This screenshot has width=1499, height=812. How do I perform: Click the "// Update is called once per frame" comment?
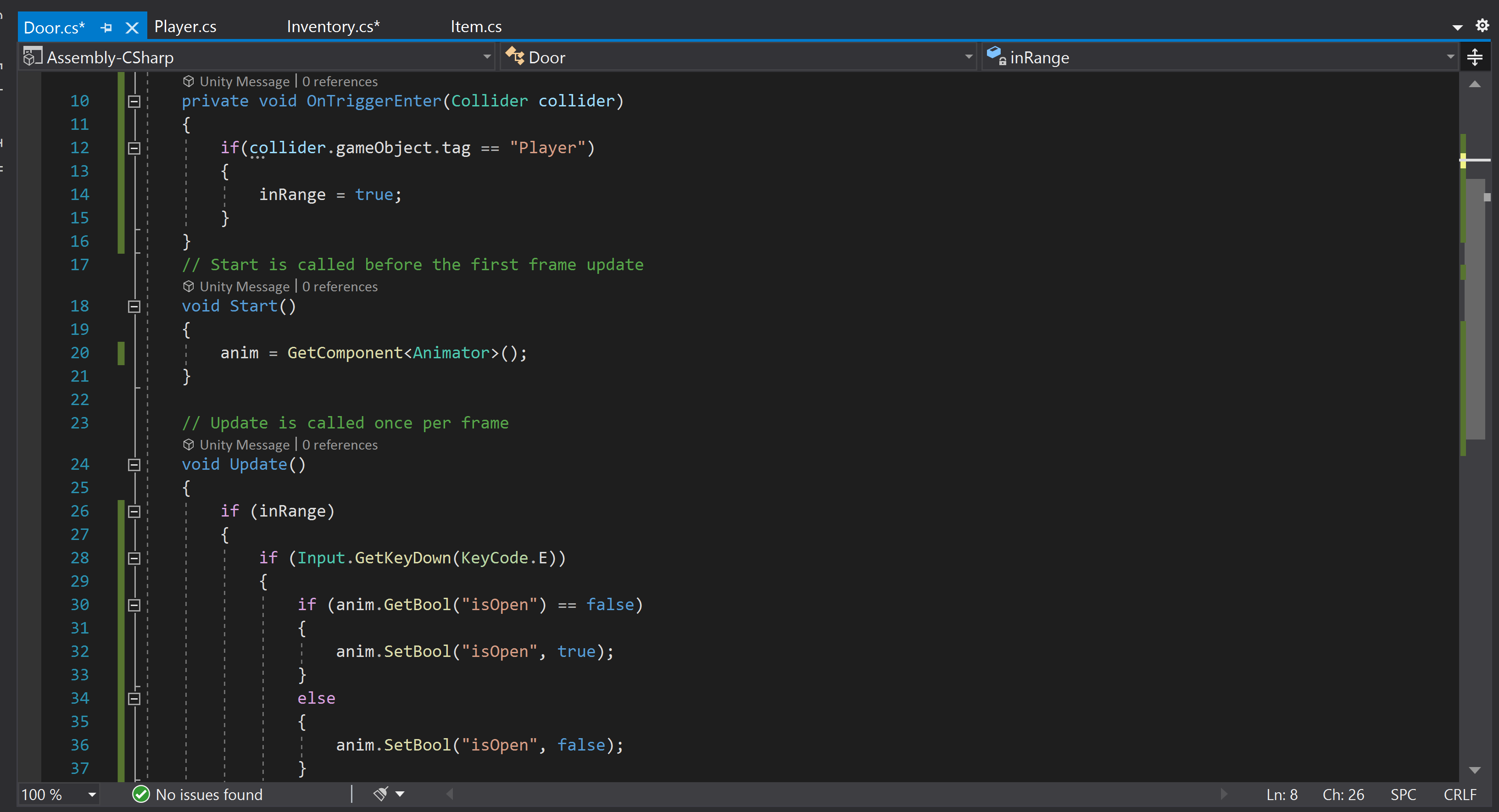[345, 423]
